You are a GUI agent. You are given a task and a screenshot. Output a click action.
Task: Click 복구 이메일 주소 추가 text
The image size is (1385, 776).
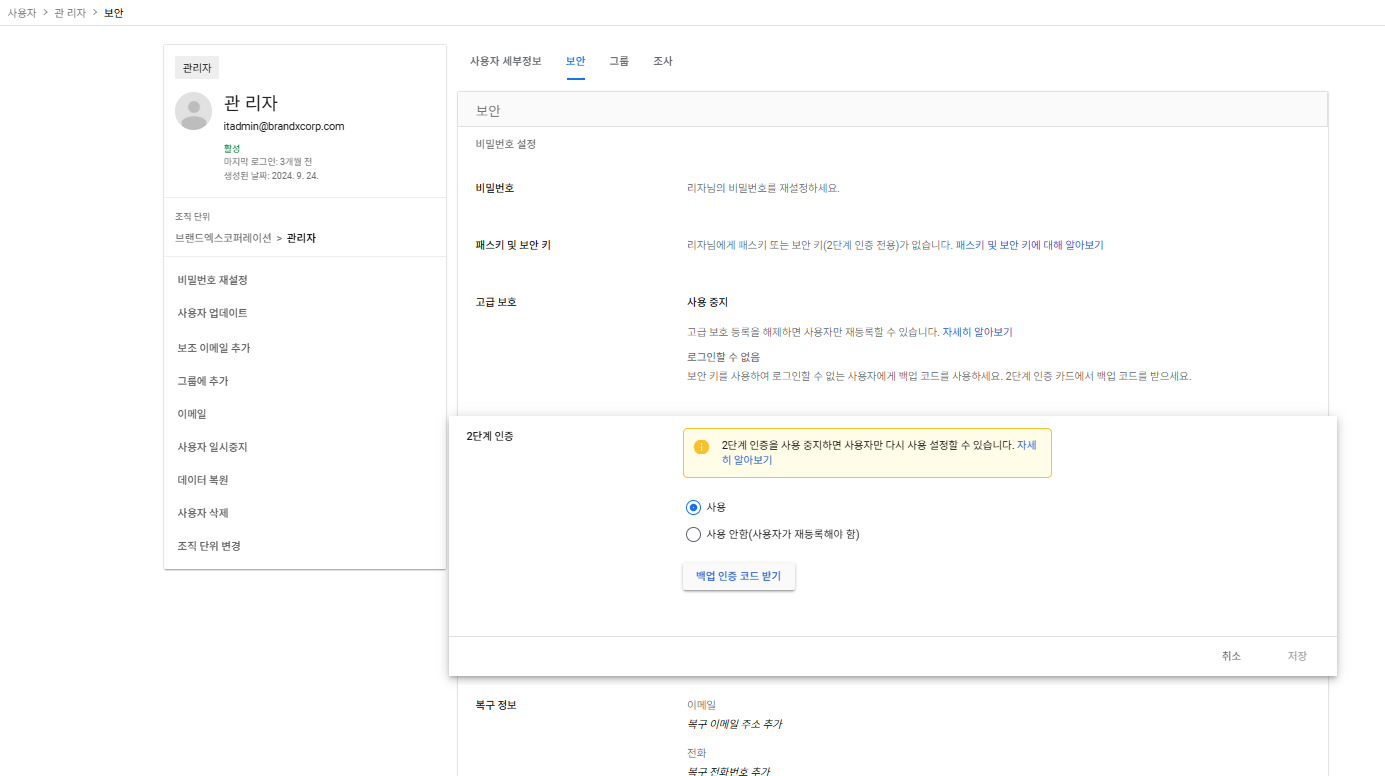point(734,724)
